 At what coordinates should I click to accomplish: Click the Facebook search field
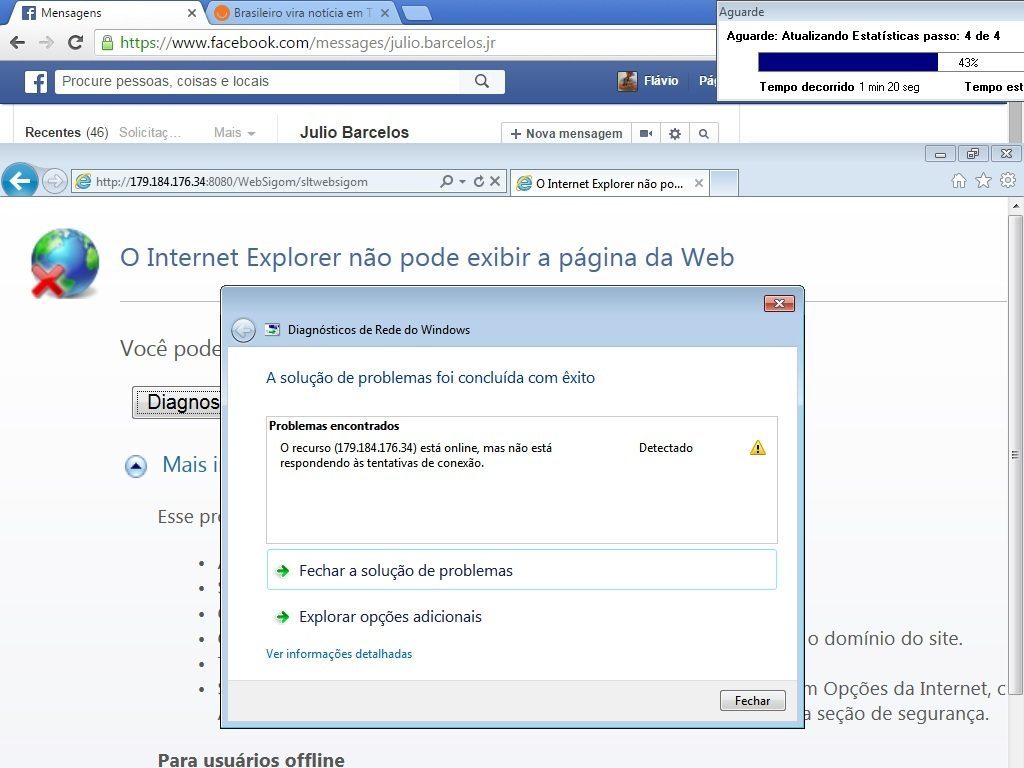click(x=257, y=82)
